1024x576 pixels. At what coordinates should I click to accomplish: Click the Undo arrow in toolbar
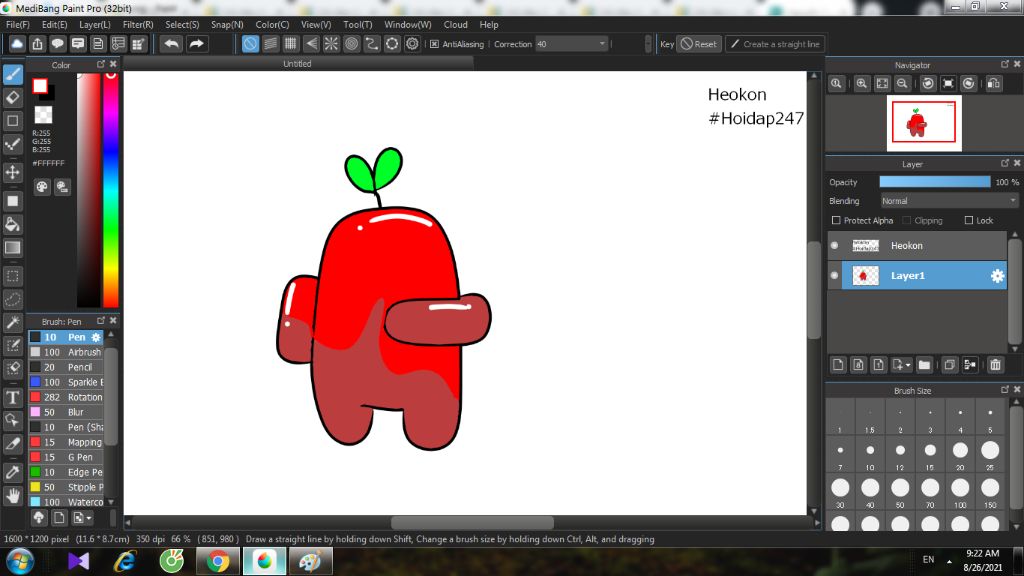click(x=172, y=44)
